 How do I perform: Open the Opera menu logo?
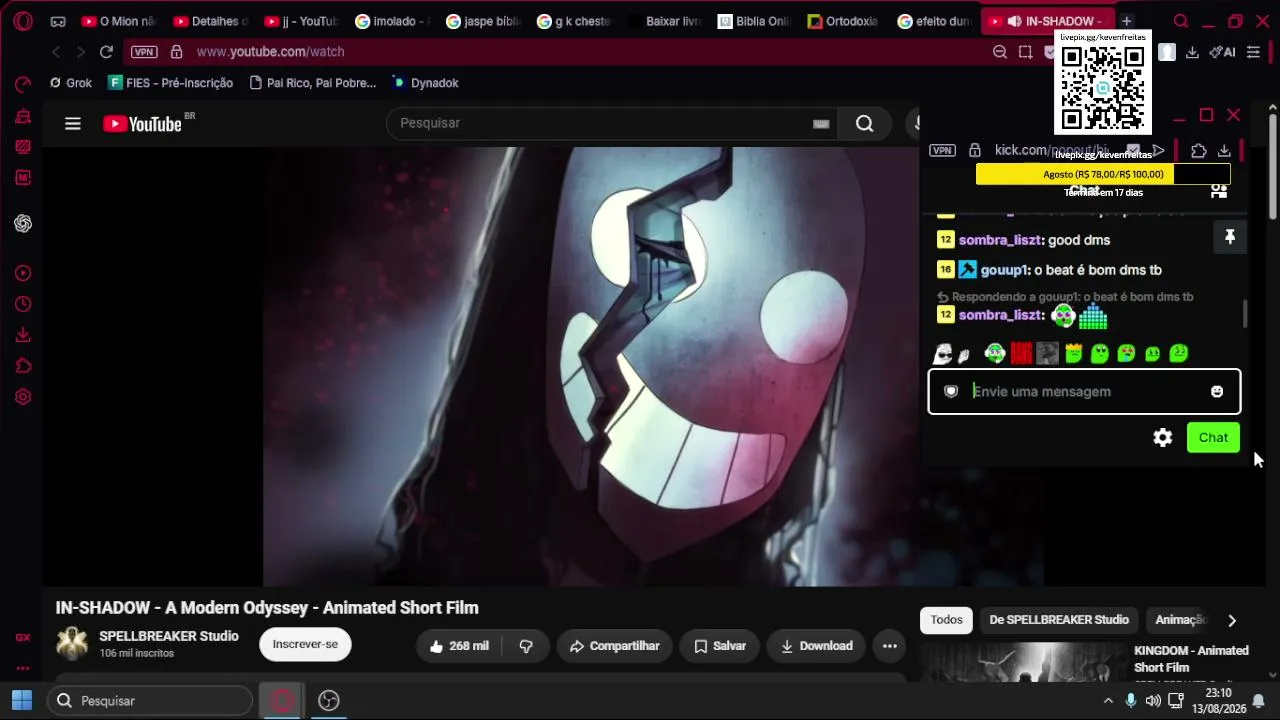(x=22, y=21)
